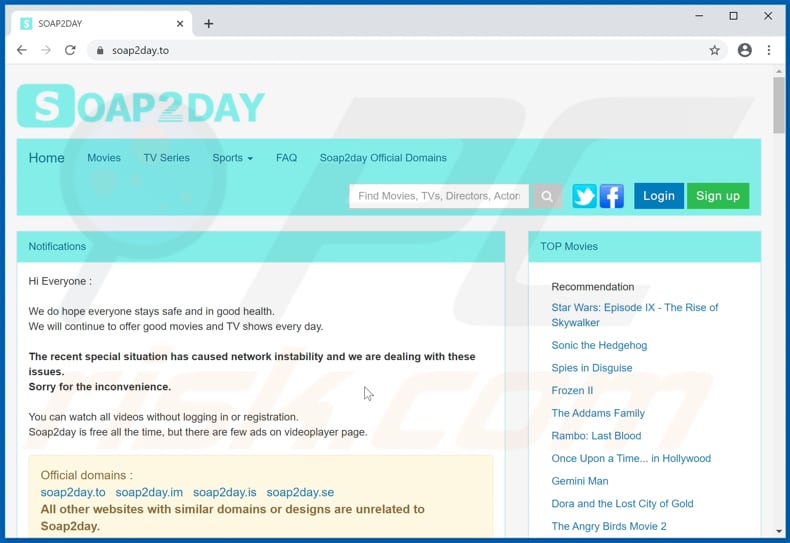
Task: Close the SOAP2DAY tab
Action: pyautogui.click(x=180, y=23)
